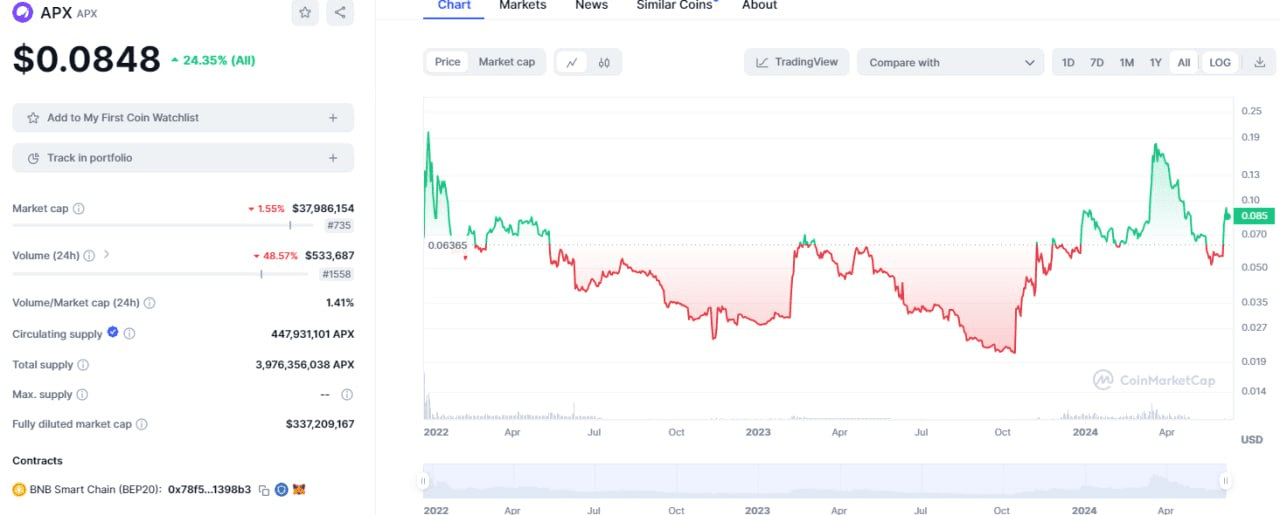Screen dimensions: 1280x515
Task: Open the Chart tab
Action: click(x=454, y=6)
